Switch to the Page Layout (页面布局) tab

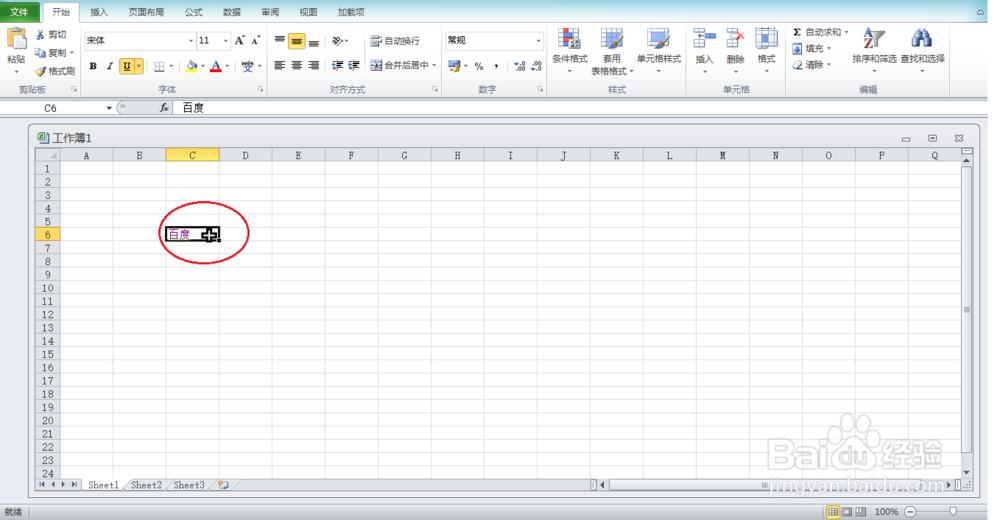(x=146, y=12)
